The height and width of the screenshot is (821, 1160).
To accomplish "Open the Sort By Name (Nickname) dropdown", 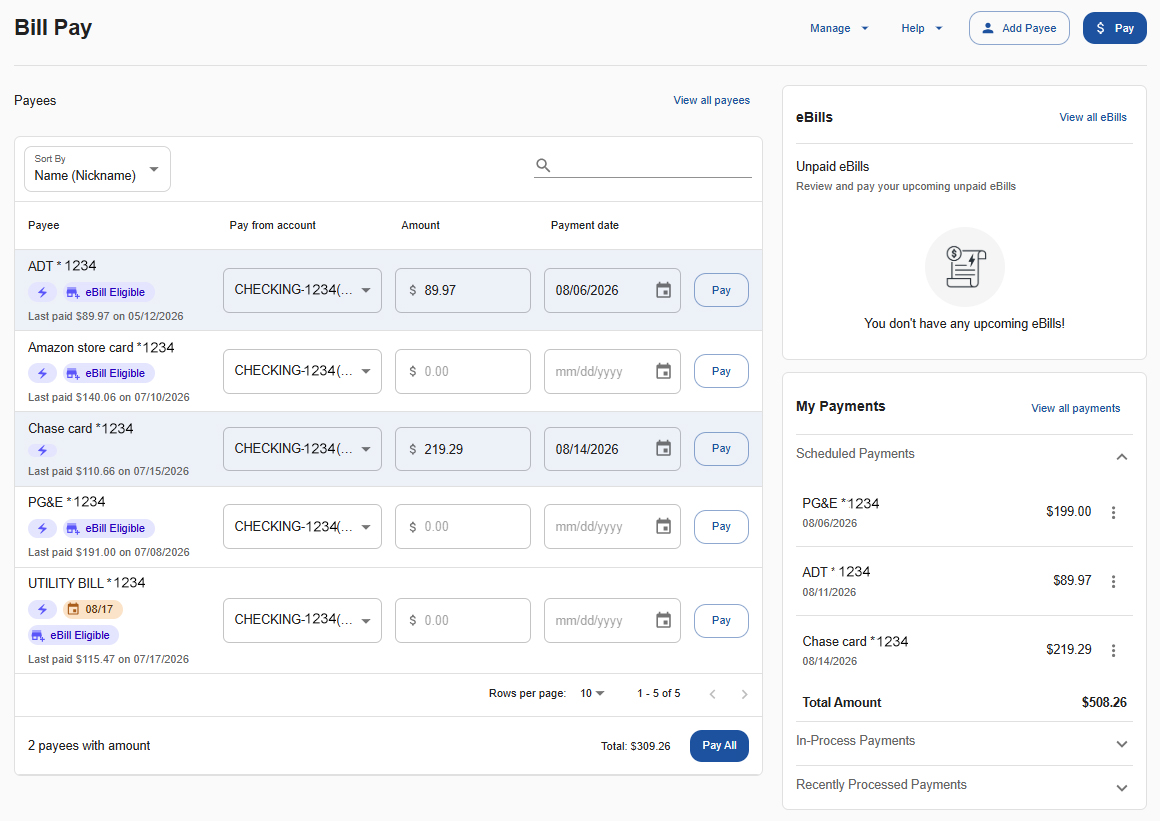I will pos(98,169).
